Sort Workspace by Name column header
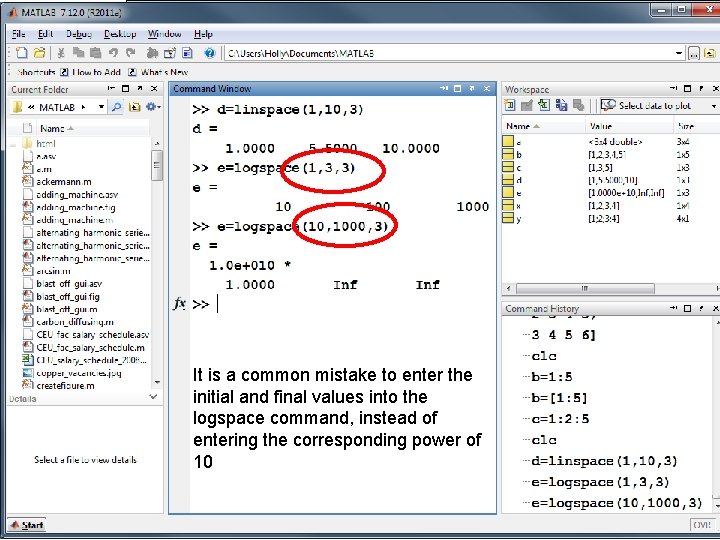 [x=544, y=126]
